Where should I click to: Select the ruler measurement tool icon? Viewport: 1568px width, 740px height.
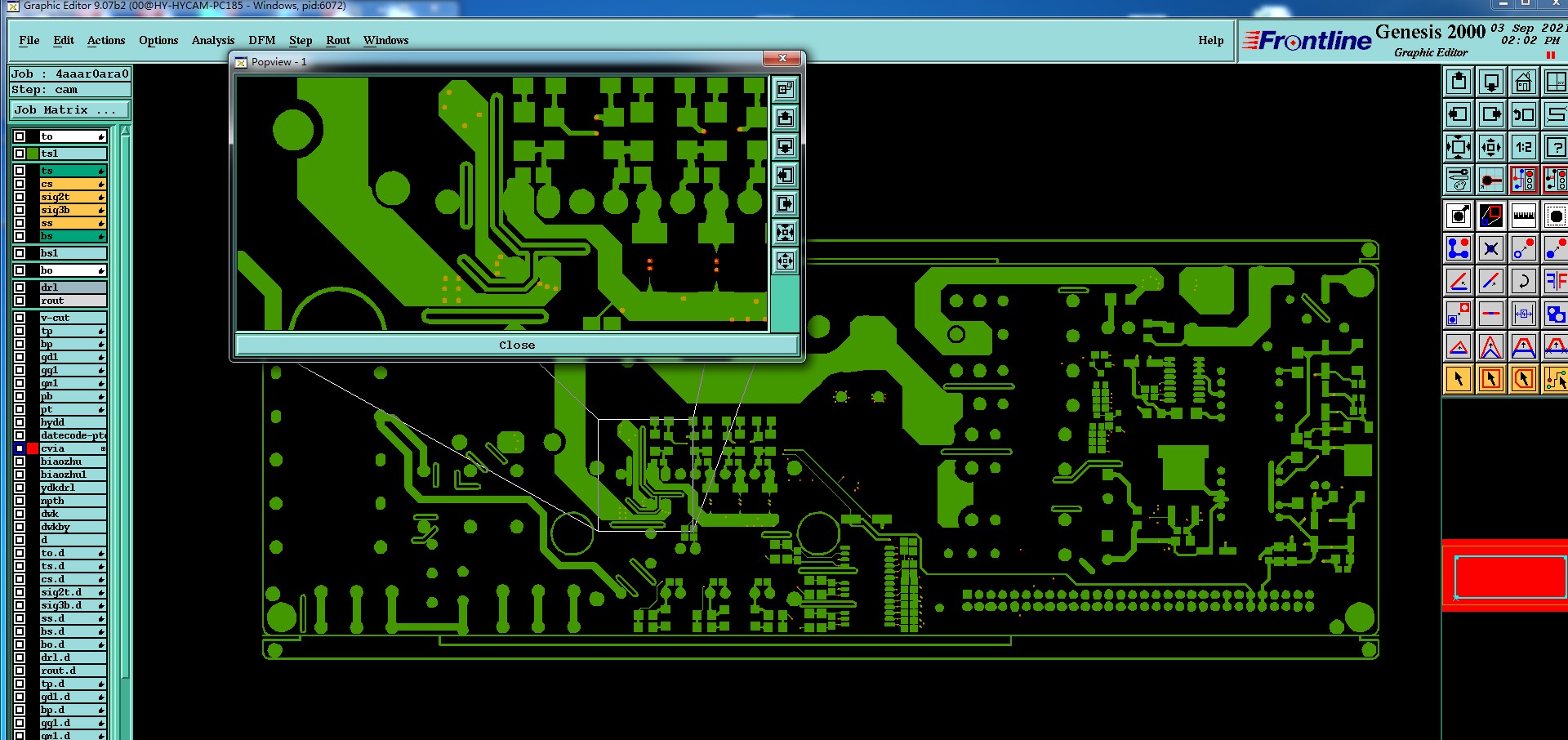pyautogui.click(x=1523, y=216)
